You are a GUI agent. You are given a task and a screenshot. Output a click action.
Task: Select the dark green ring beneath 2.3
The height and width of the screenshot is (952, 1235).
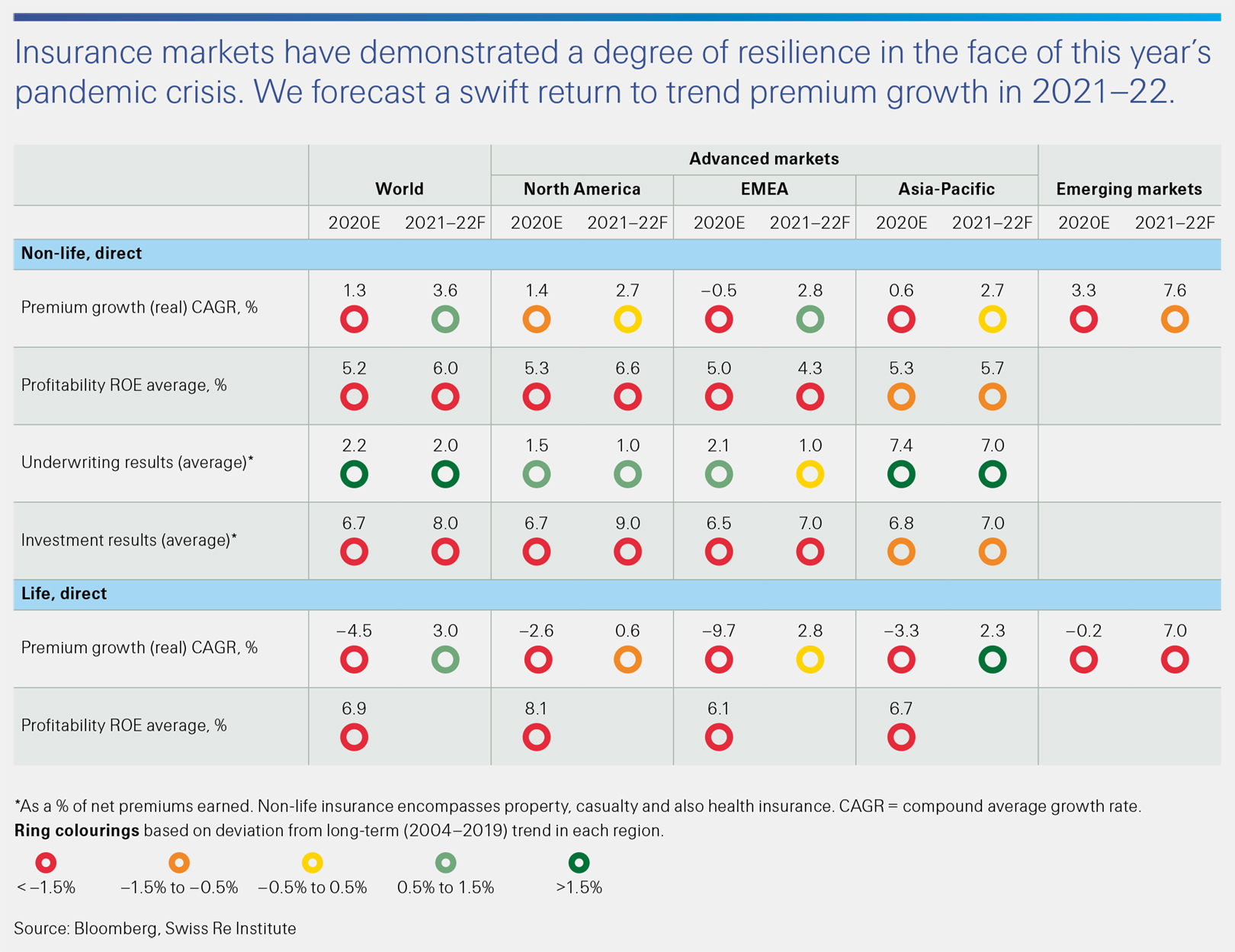tap(992, 659)
